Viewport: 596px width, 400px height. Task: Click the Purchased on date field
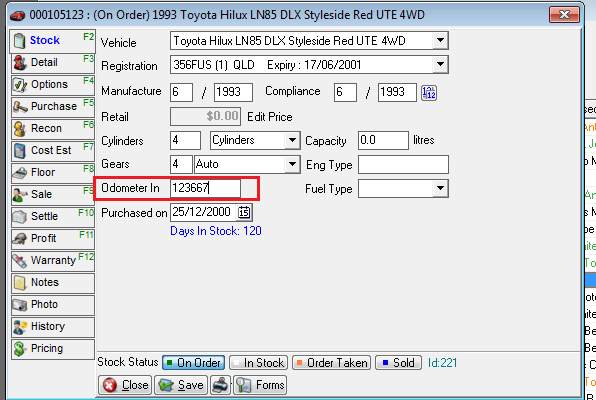[x=204, y=212]
